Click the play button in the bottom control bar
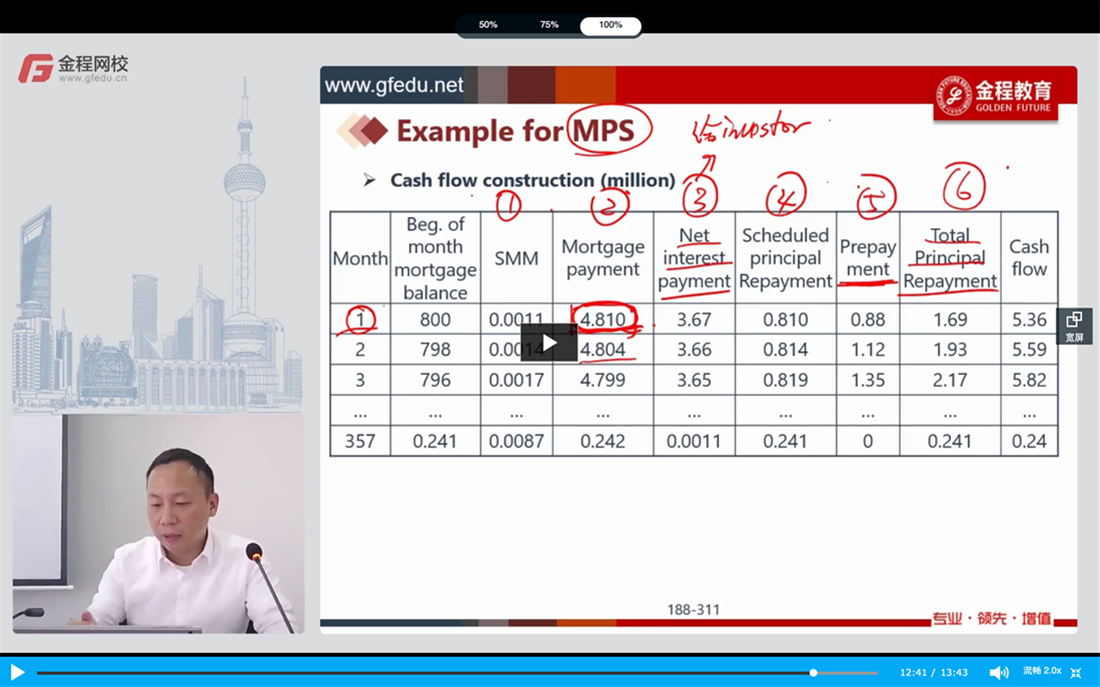This screenshot has width=1100, height=687. [17, 672]
